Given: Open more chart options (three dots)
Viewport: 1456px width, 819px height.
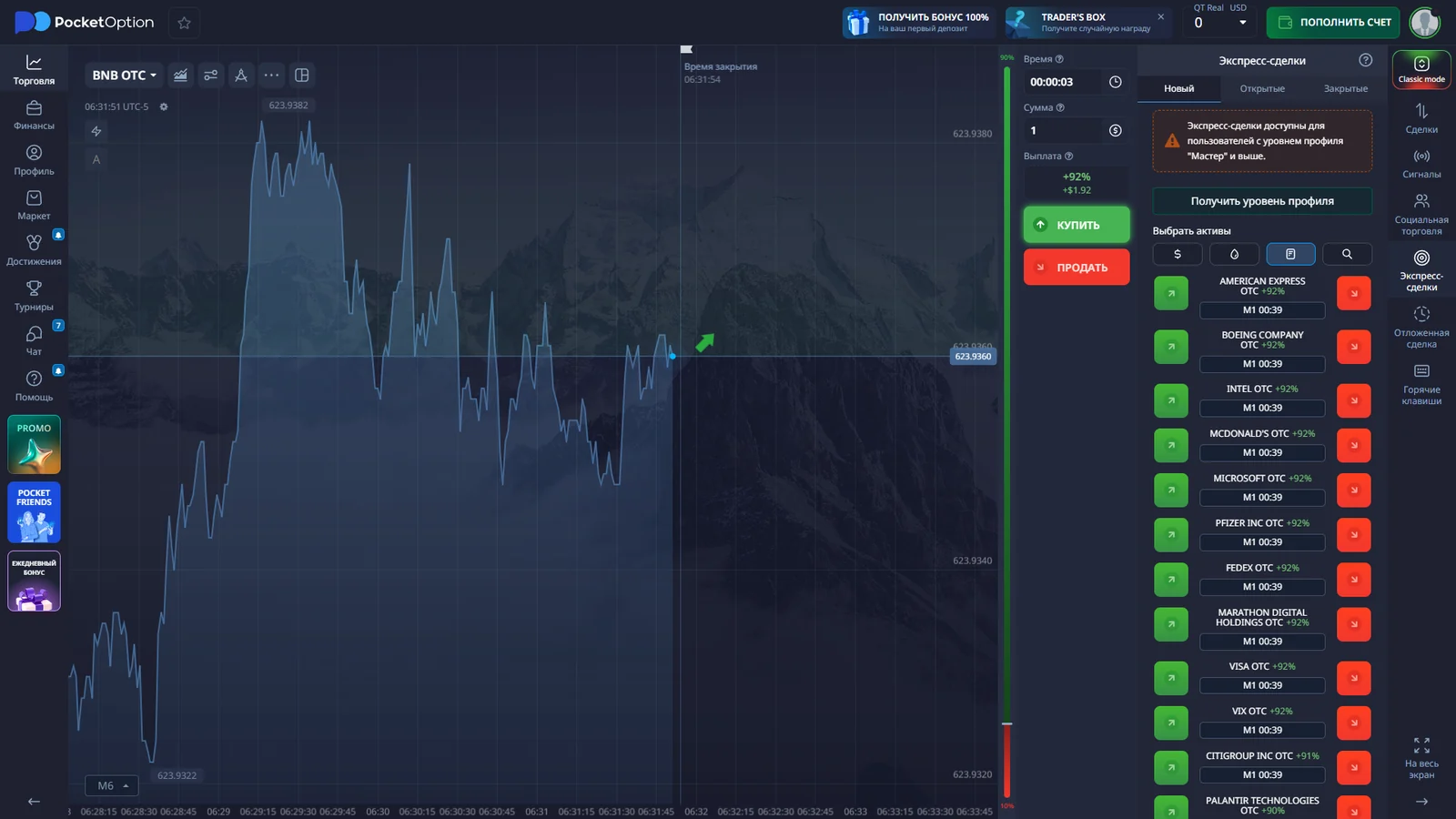Looking at the screenshot, I should [271, 76].
